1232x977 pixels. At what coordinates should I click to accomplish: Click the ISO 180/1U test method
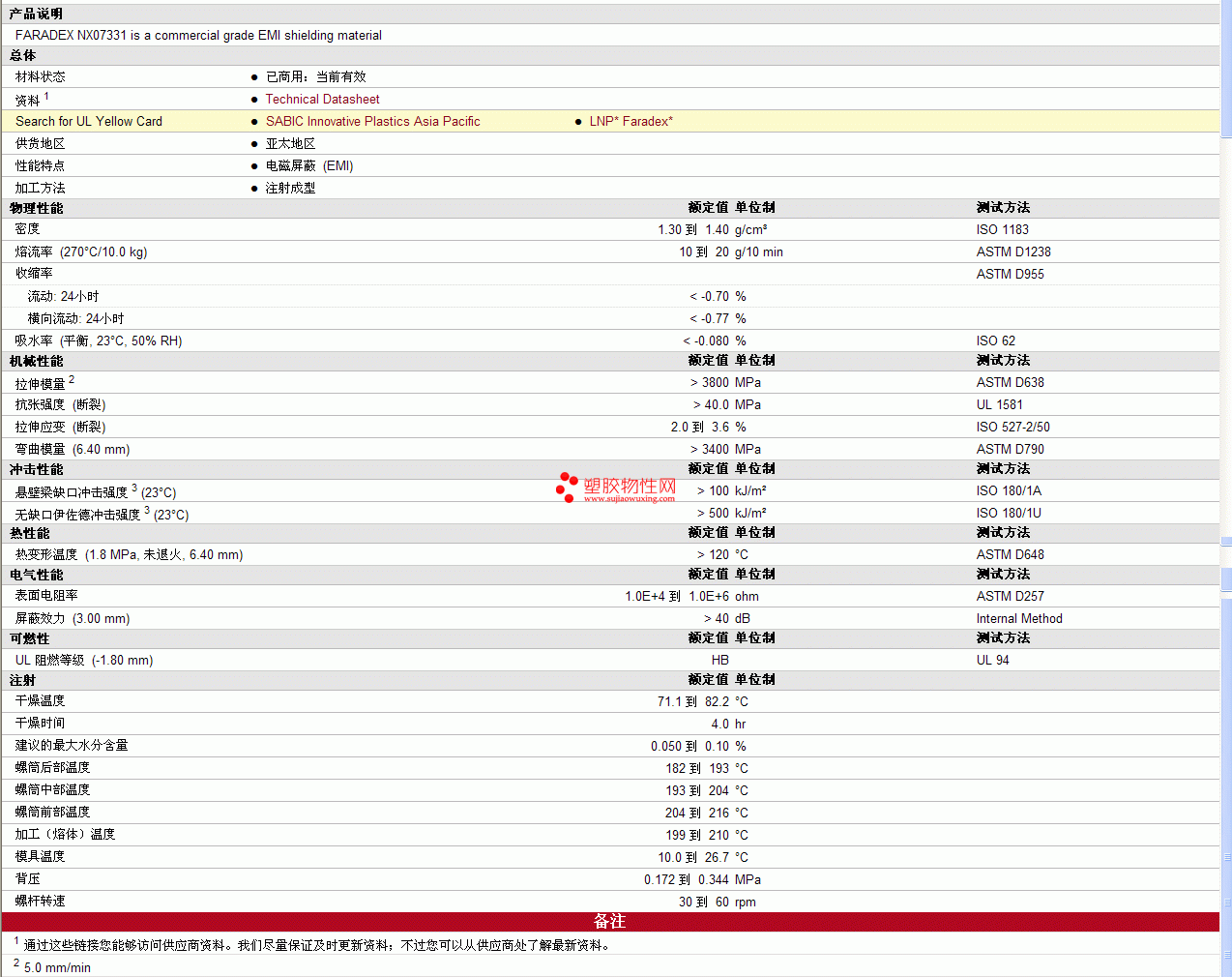[x=1009, y=513]
